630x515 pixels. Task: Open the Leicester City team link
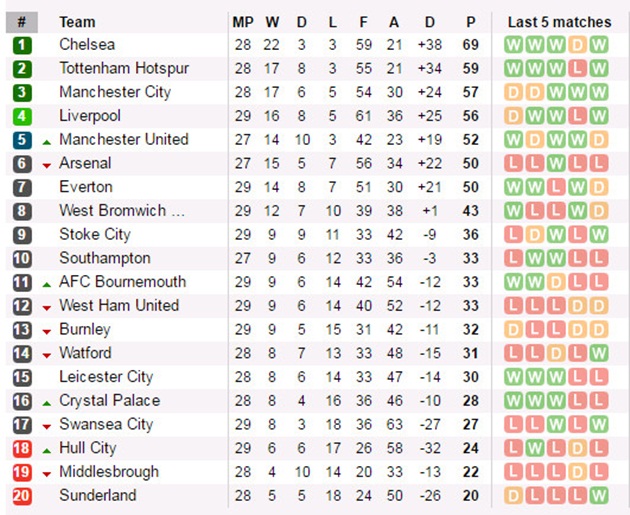tap(106, 377)
